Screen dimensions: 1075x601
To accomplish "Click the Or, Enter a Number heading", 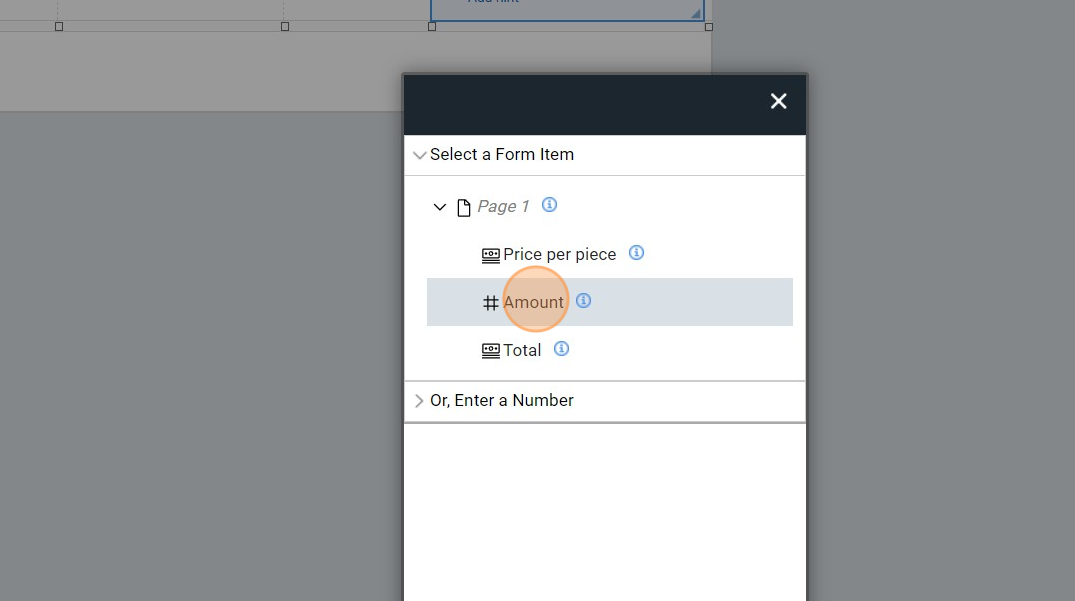I will [502, 401].
